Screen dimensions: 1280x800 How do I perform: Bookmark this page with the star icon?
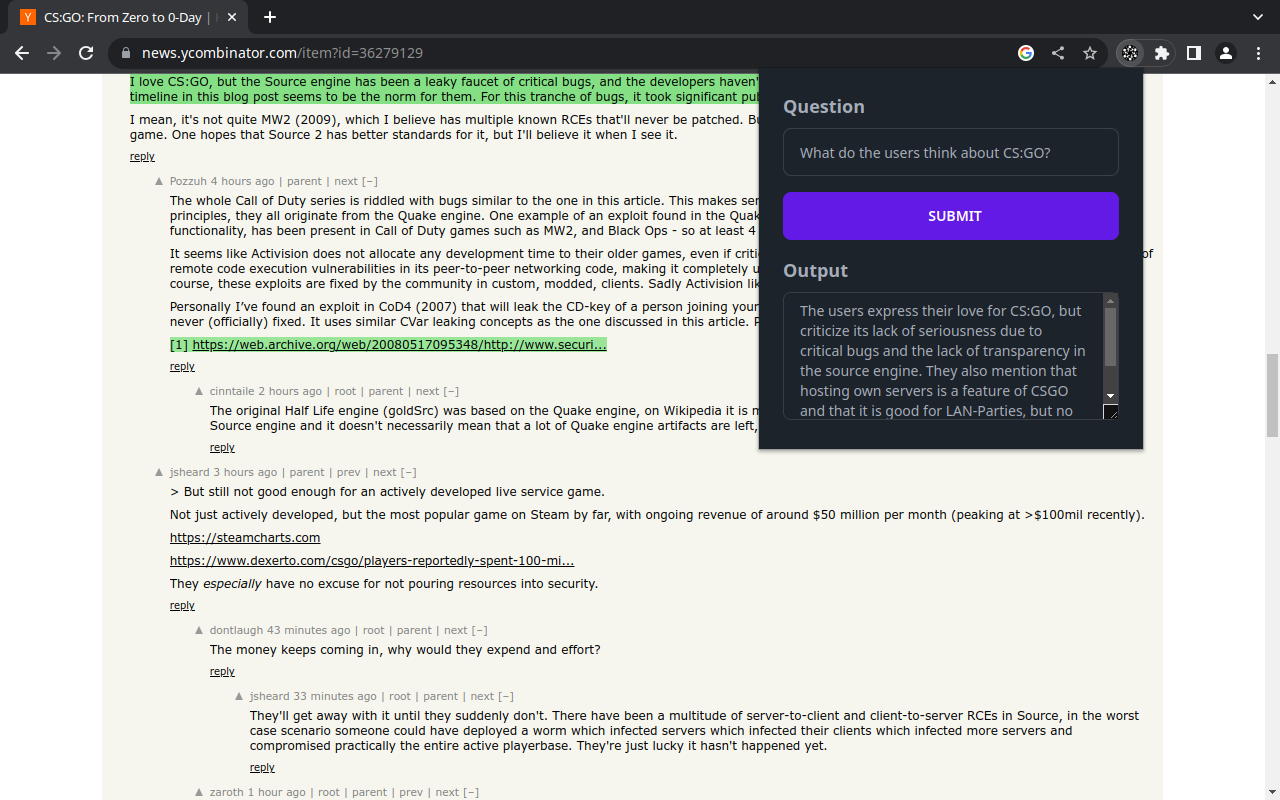[x=1090, y=53]
